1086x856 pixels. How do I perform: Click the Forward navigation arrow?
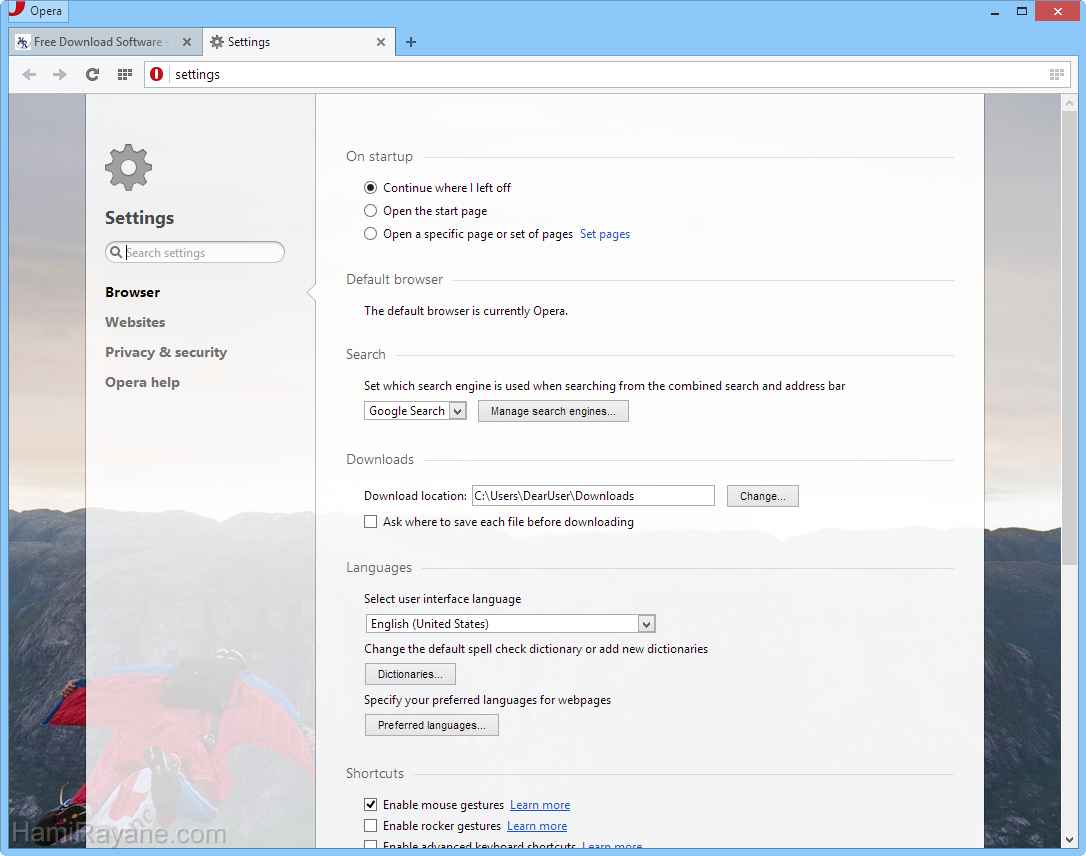click(60, 74)
